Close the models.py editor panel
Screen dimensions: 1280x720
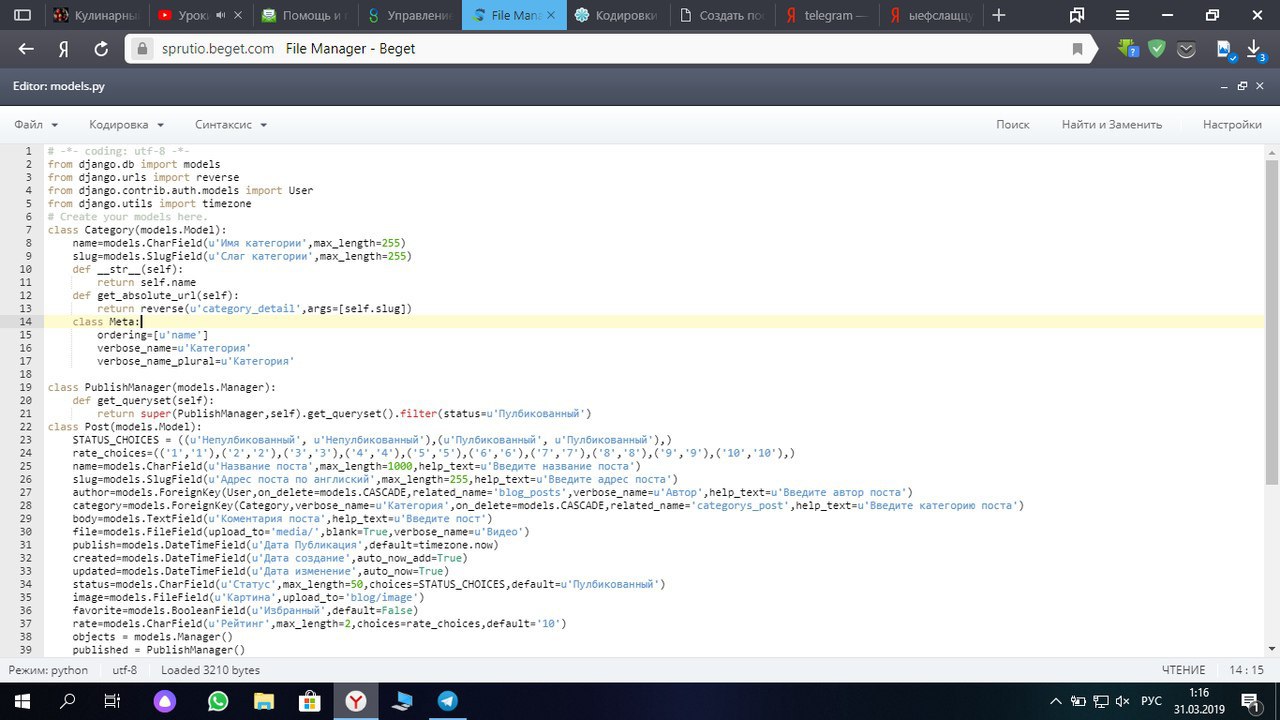[x=1260, y=86]
